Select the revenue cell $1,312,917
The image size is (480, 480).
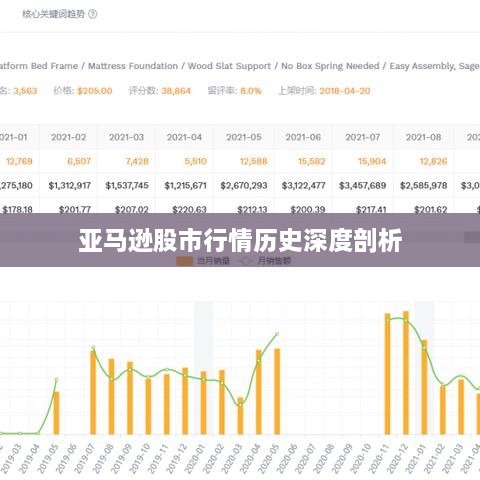pos(70,185)
